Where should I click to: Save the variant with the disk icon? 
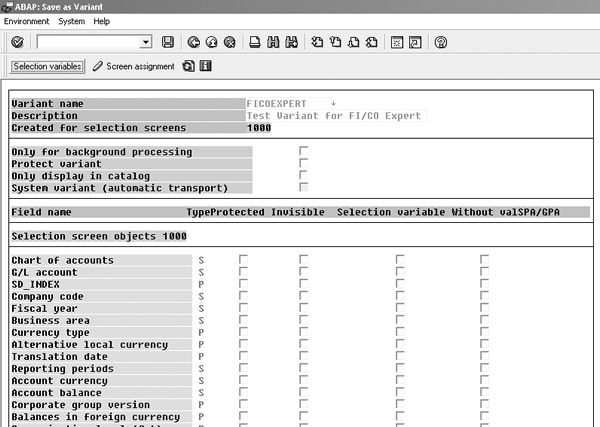point(168,42)
